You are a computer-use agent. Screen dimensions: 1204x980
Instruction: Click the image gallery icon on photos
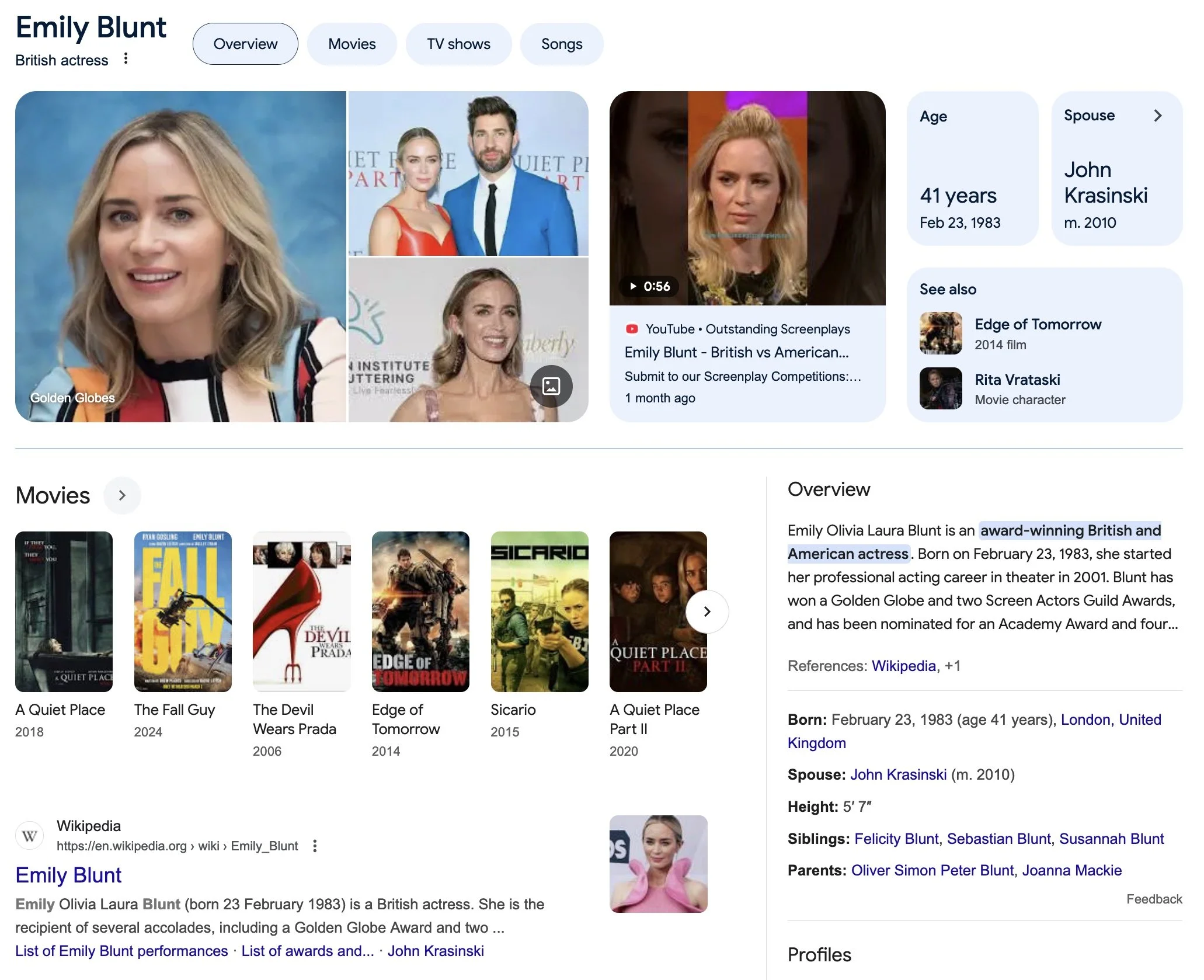point(551,386)
